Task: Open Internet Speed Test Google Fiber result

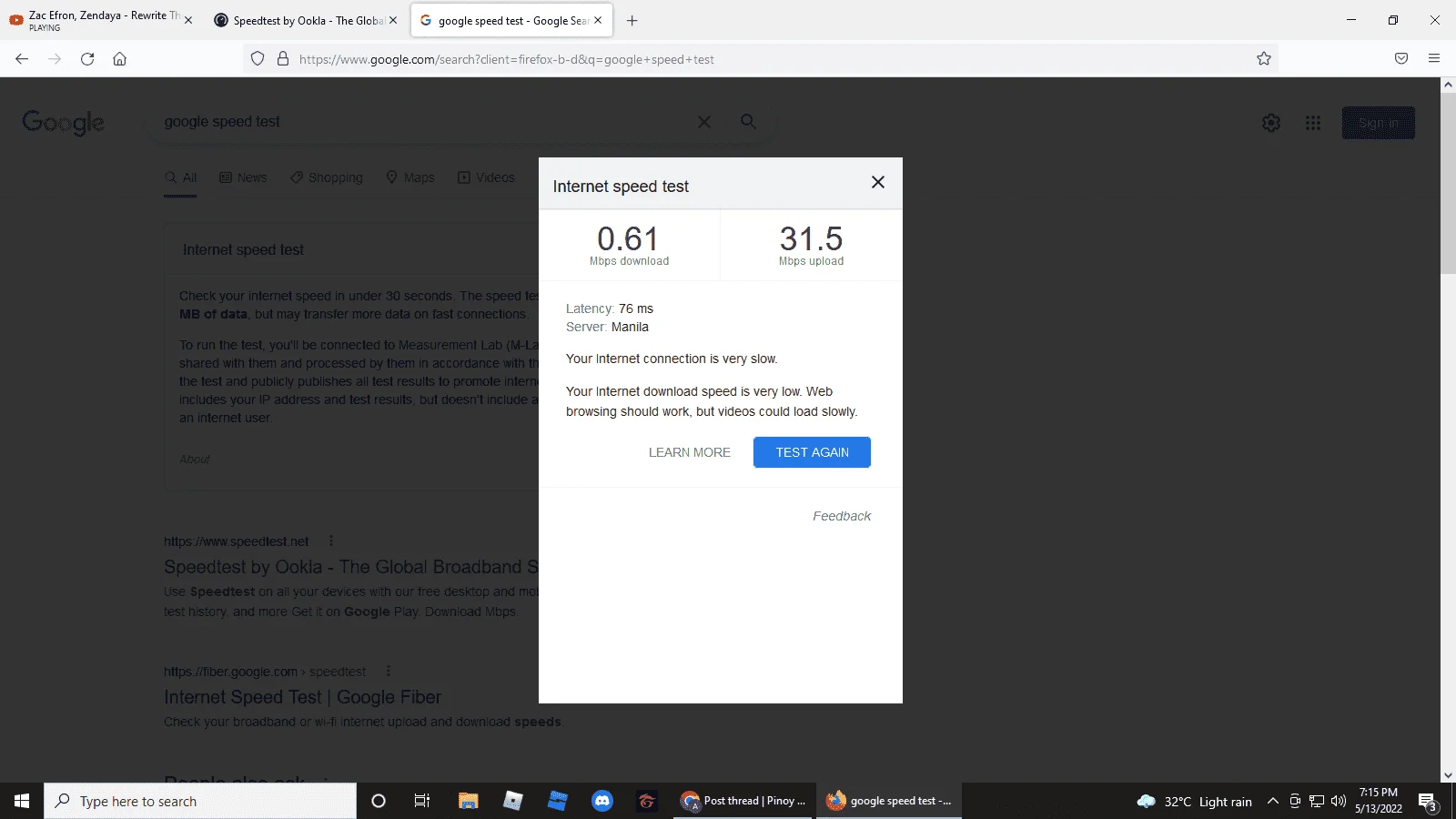Action: pos(302,697)
